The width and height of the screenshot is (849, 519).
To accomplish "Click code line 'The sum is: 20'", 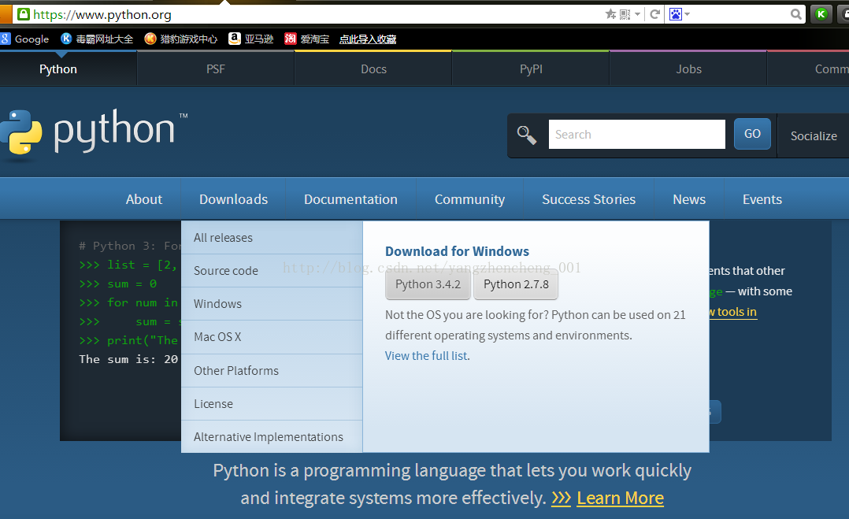I will tap(128, 359).
